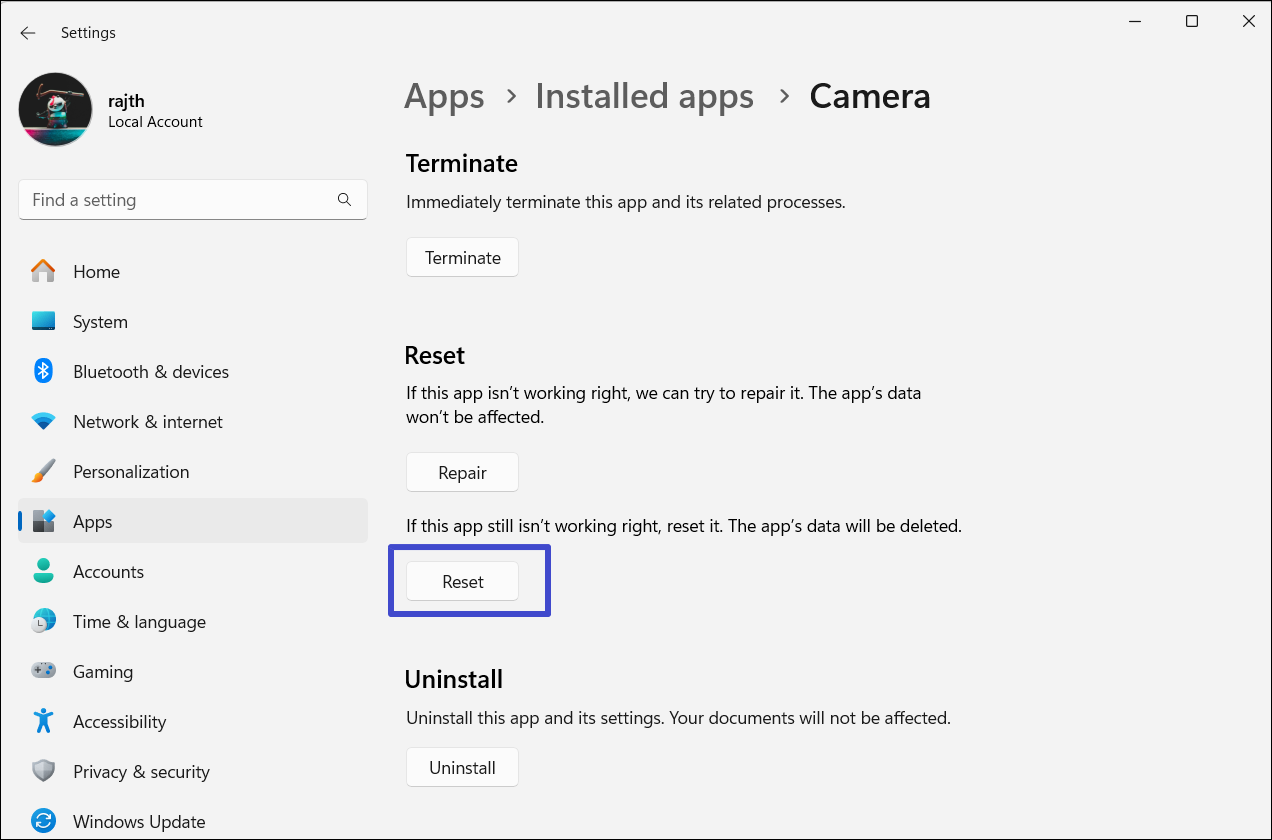The width and height of the screenshot is (1272, 840).
Task: Go back using the back arrow
Action: click(x=28, y=33)
